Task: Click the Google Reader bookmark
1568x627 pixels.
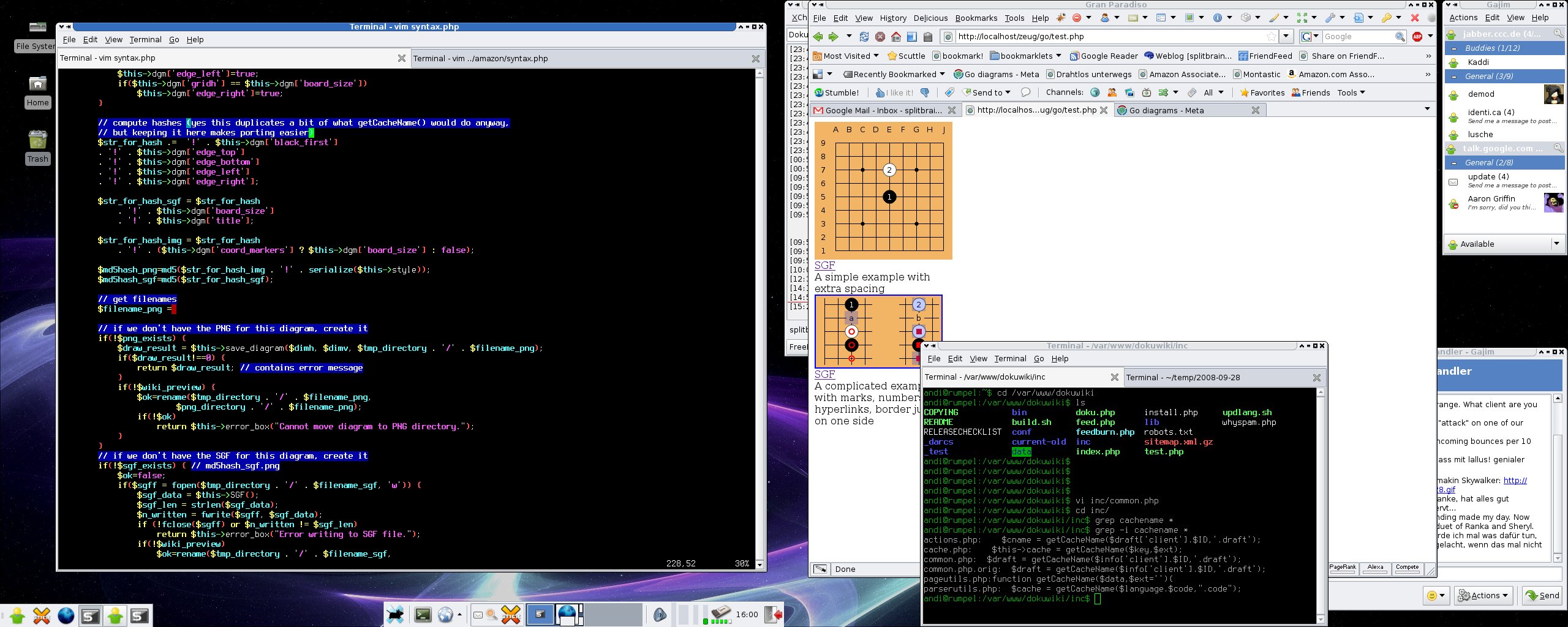Action: point(1104,56)
